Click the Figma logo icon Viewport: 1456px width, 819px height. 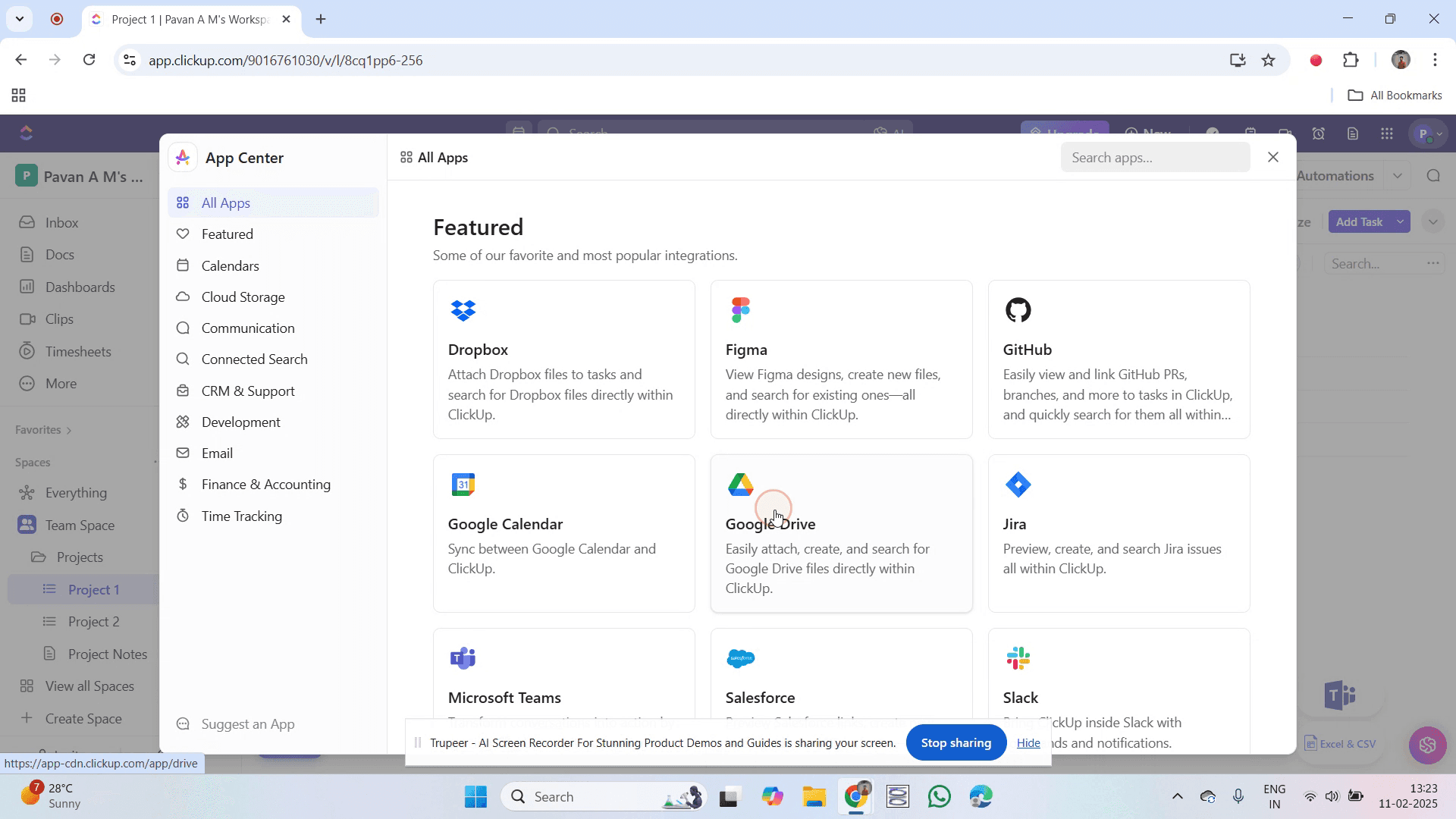pyautogui.click(x=740, y=310)
